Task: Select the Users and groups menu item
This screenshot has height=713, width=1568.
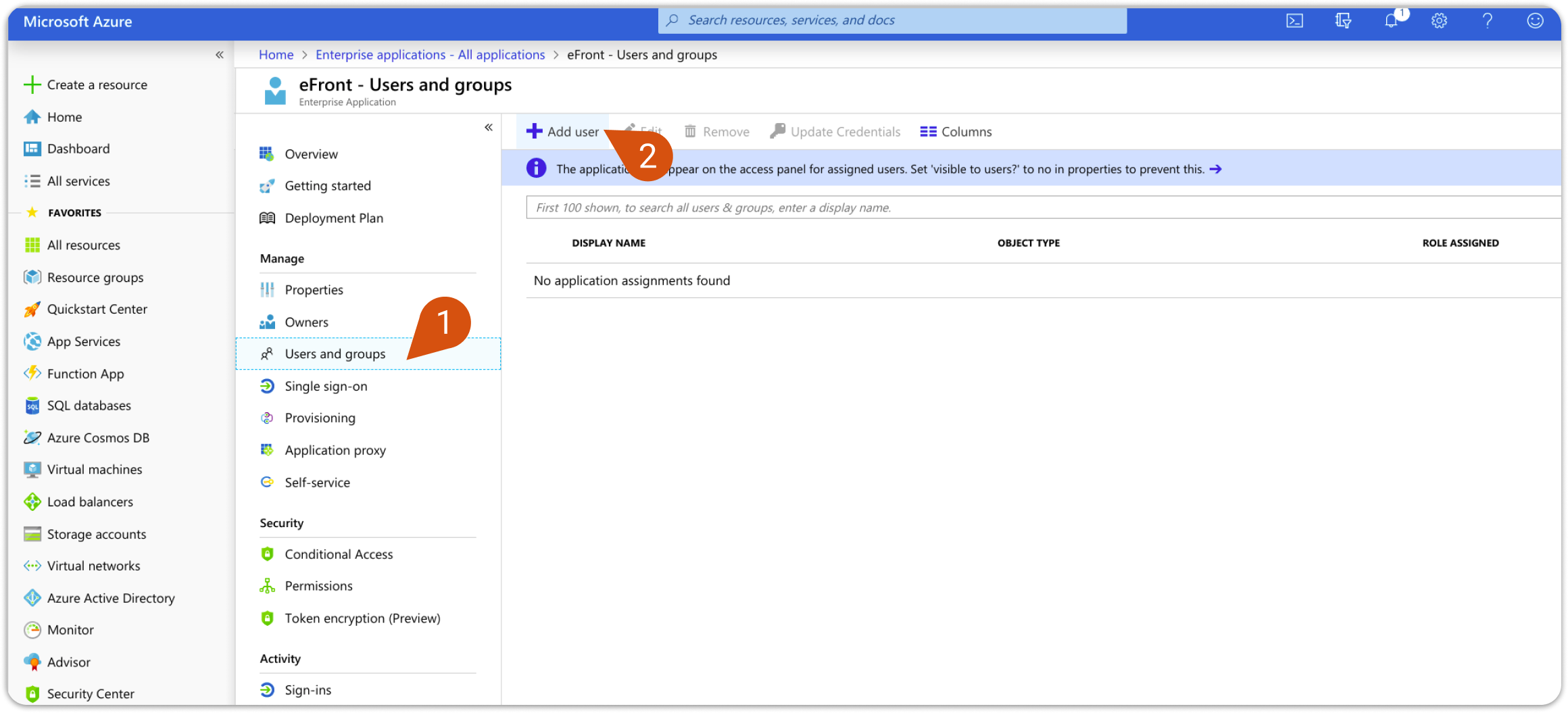Action: 335,353
